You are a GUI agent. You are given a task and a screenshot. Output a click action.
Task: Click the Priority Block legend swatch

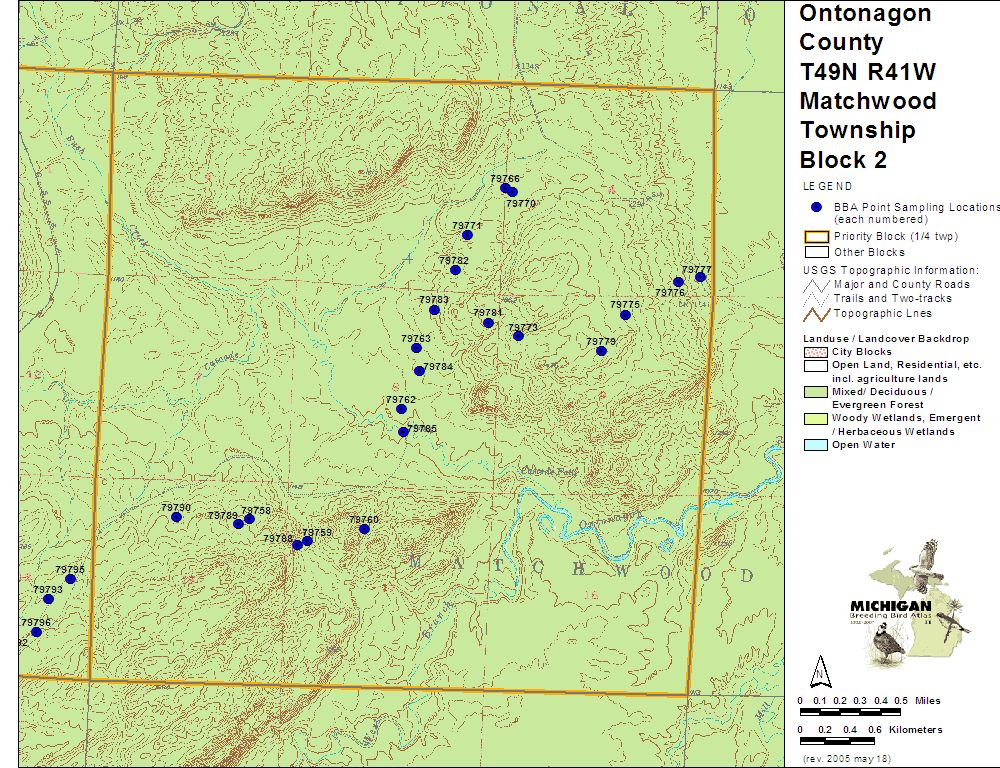click(816, 237)
